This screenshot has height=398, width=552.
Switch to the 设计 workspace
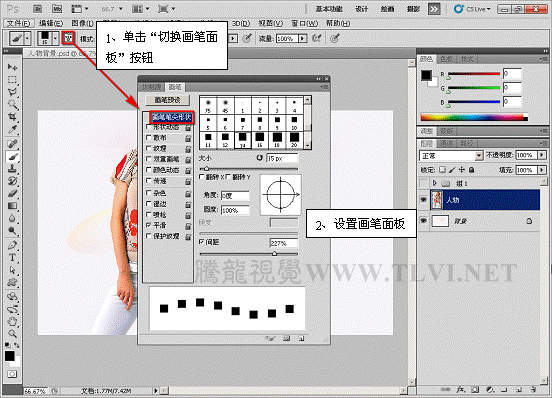tap(361, 9)
